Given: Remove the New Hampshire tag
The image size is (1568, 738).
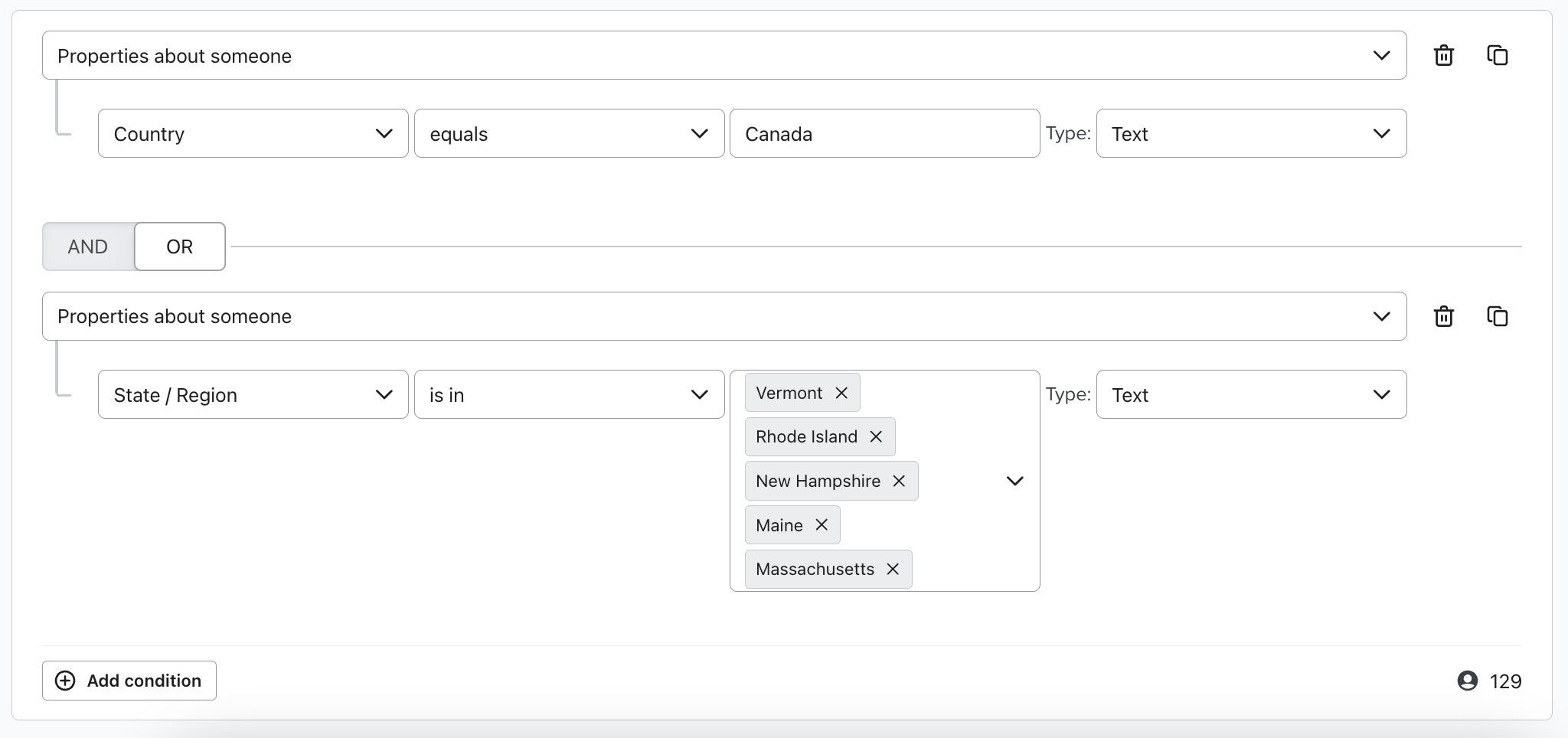Looking at the screenshot, I should pos(898,481).
